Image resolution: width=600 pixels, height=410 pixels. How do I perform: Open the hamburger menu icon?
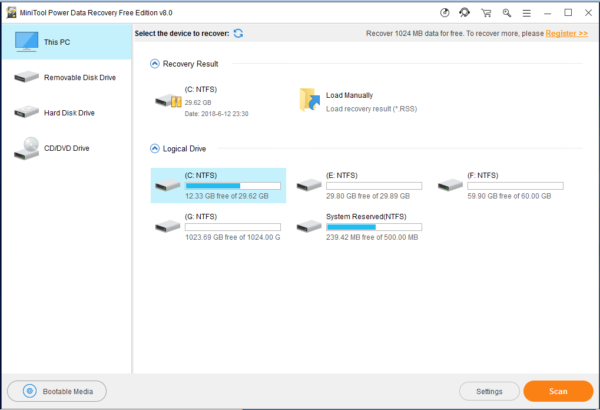tap(527, 13)
